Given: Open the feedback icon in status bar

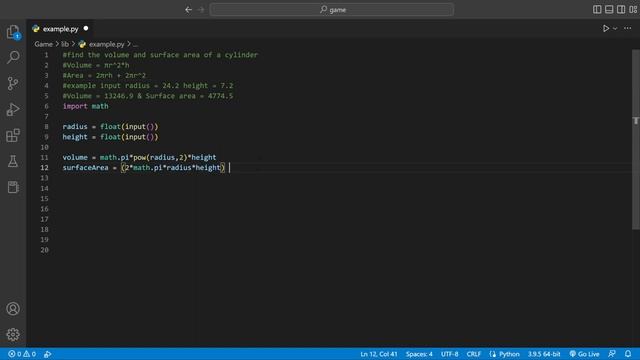Looking at the screenshot, I should click(x=611, y=354).
